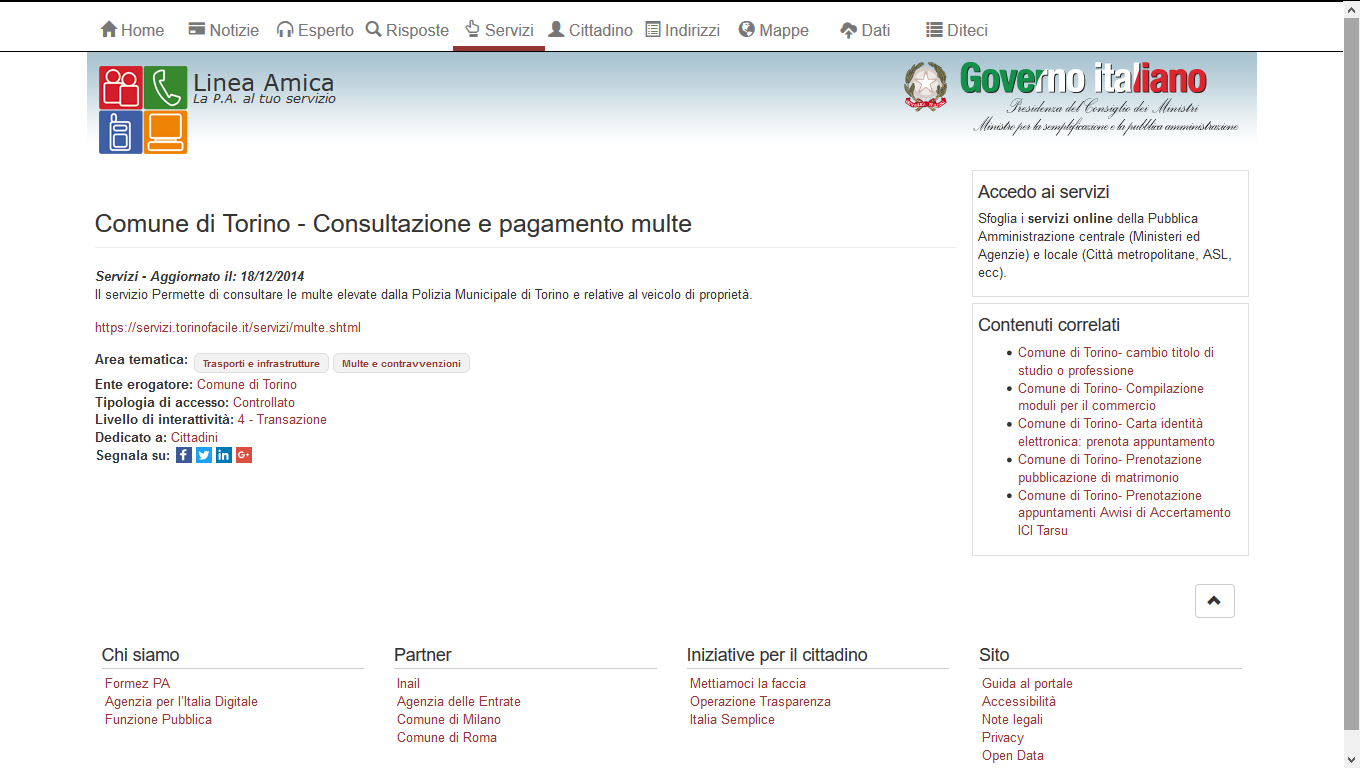Open the Mappe globe menu item
The image size is (1360, 768).
(x=773, y=30)
